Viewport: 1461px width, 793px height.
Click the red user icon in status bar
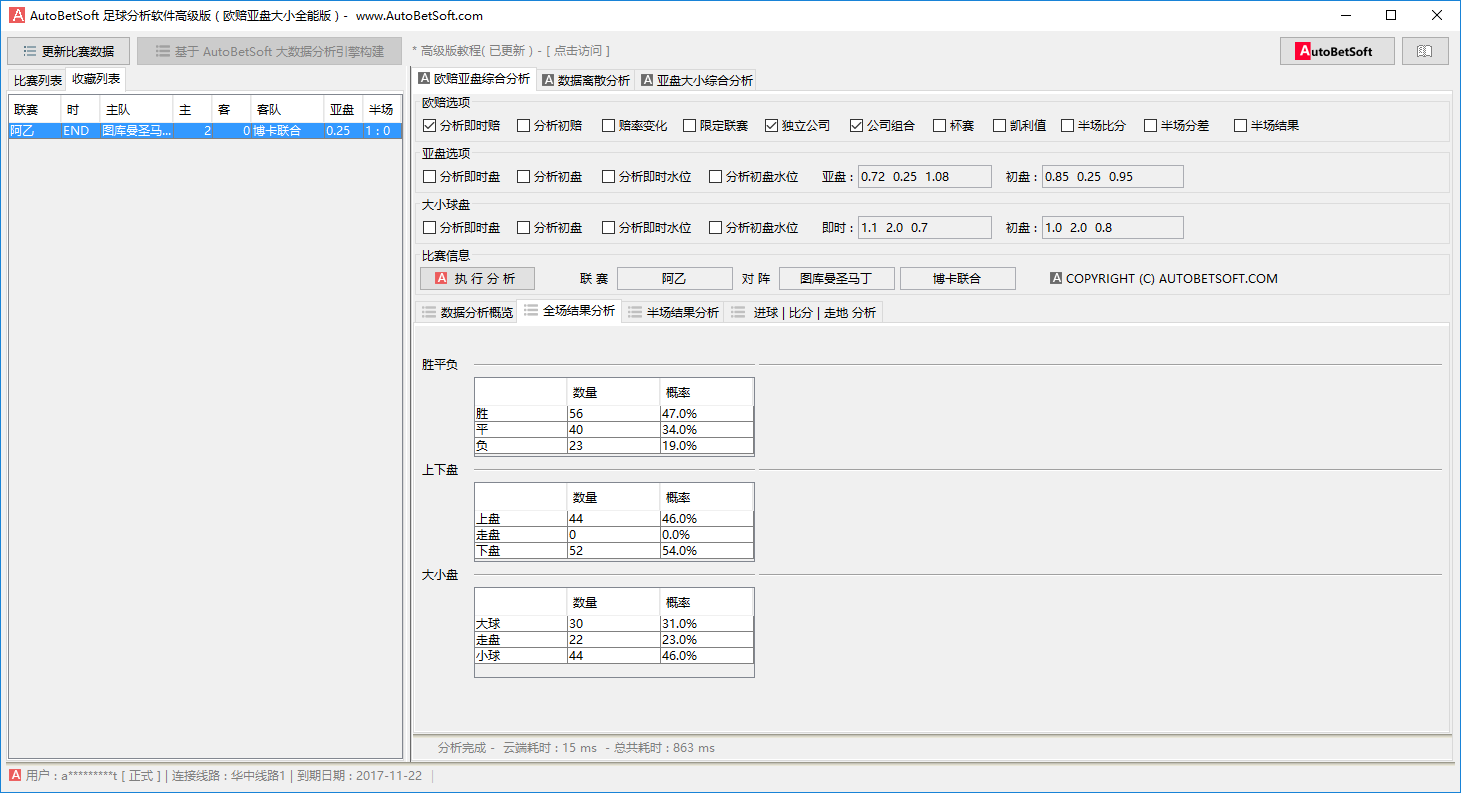(15, 775)
